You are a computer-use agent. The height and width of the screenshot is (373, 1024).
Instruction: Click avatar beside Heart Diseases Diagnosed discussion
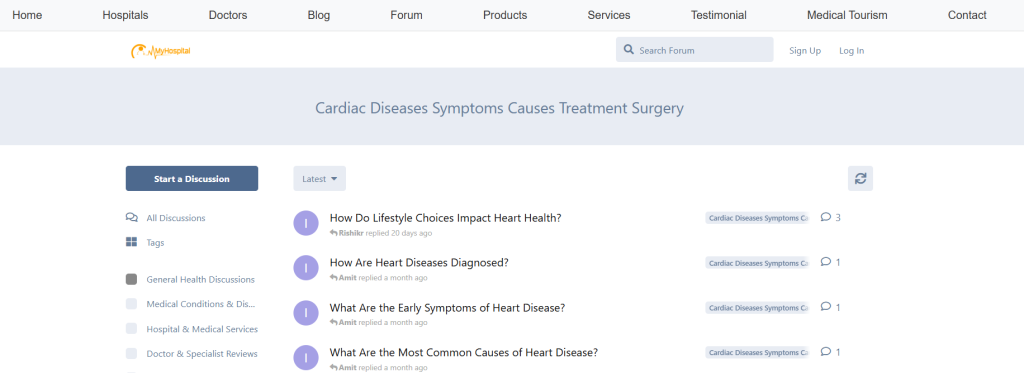(306, 268)
